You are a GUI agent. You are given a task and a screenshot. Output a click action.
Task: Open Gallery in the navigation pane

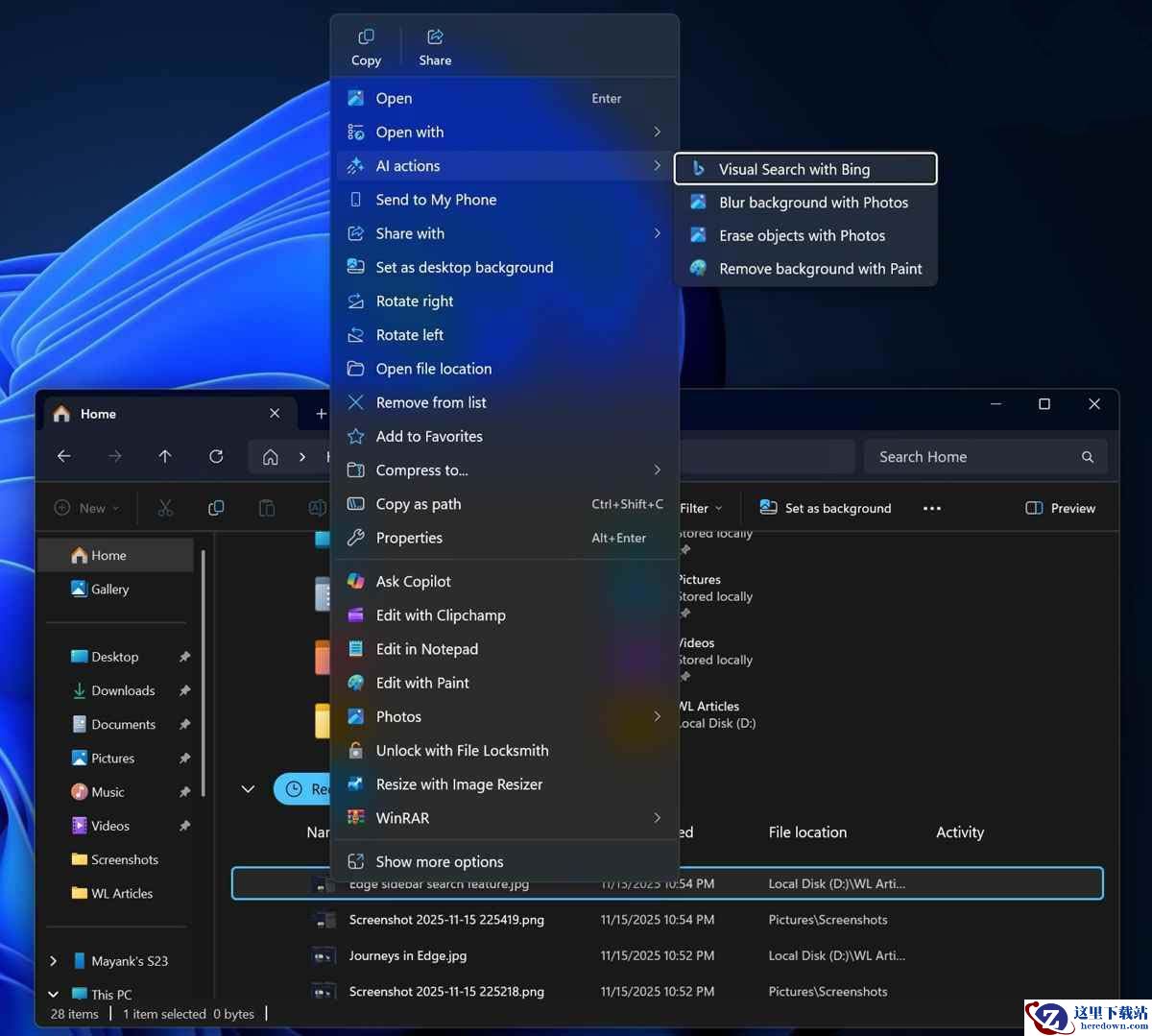coord(109,590)
